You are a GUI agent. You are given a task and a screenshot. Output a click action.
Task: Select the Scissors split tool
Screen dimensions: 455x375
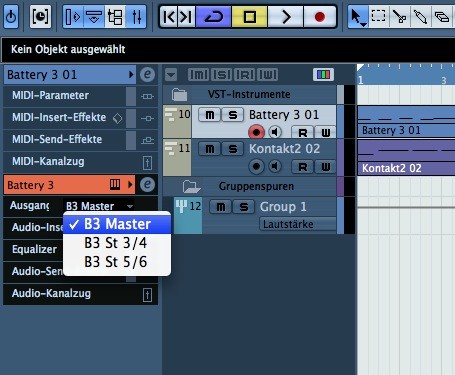[x=399, y=16]
